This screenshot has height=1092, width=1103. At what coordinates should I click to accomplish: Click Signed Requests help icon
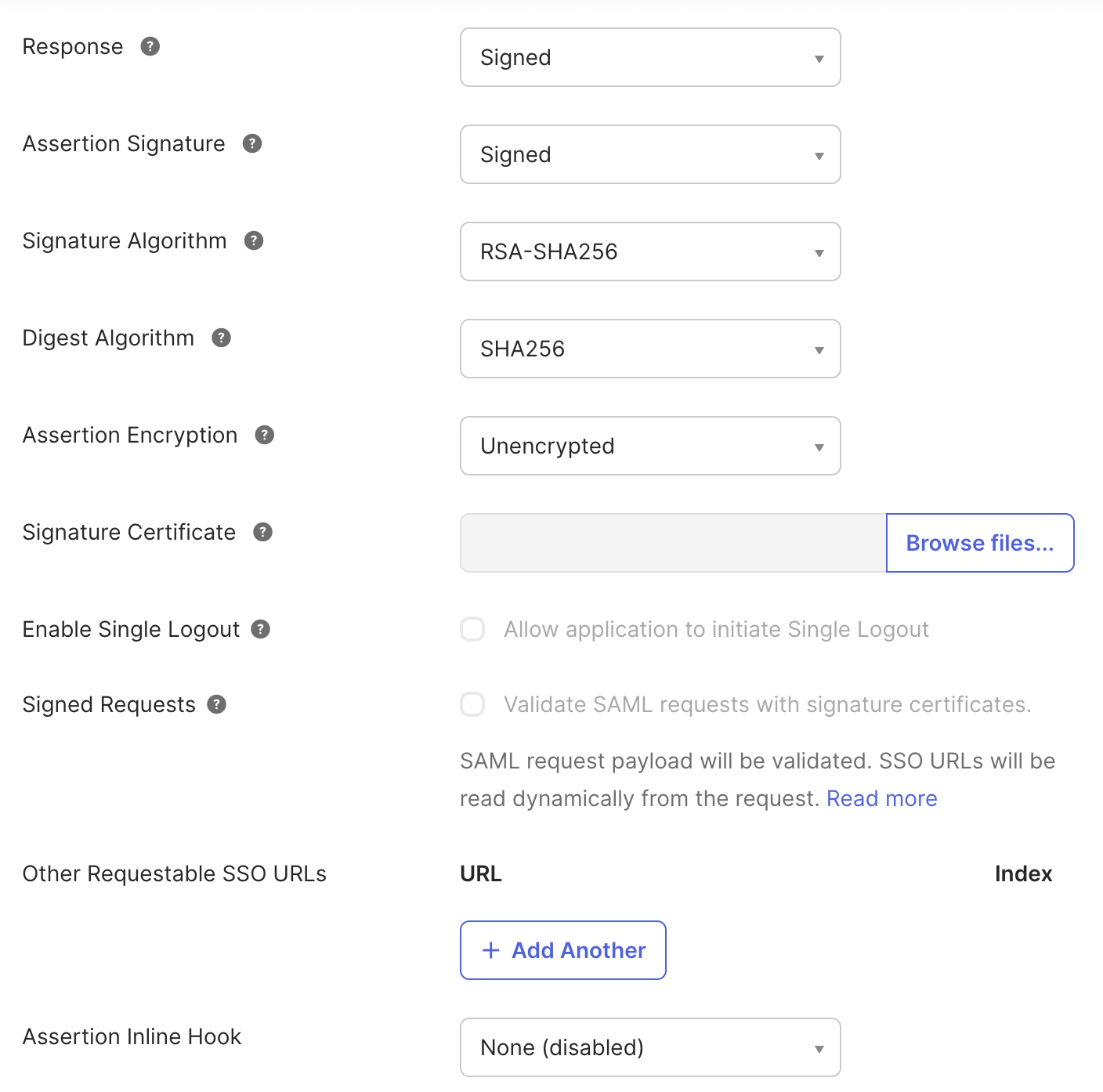(217, 704)
